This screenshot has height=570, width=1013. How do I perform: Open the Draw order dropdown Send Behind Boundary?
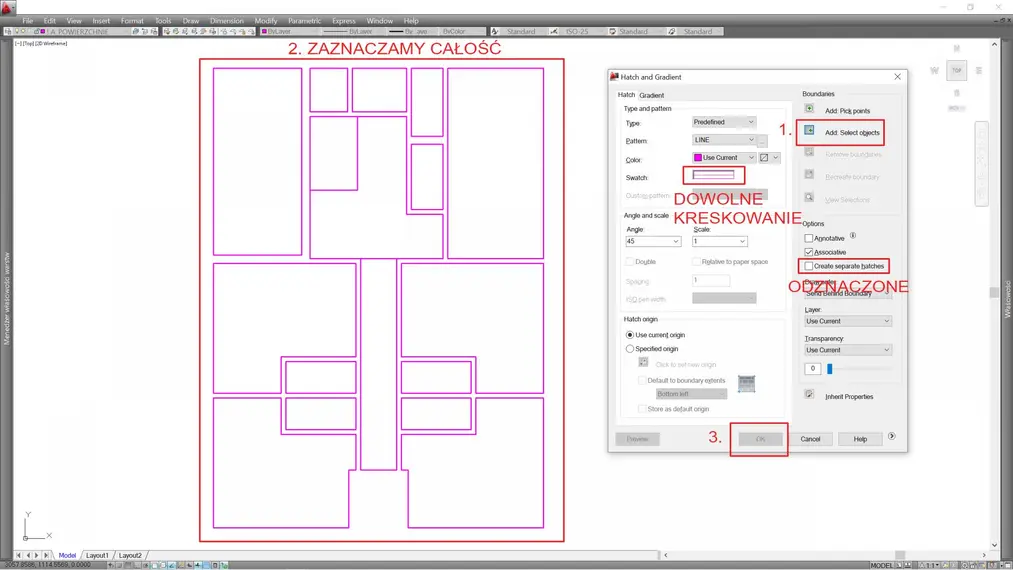click(x=848, y=293)
